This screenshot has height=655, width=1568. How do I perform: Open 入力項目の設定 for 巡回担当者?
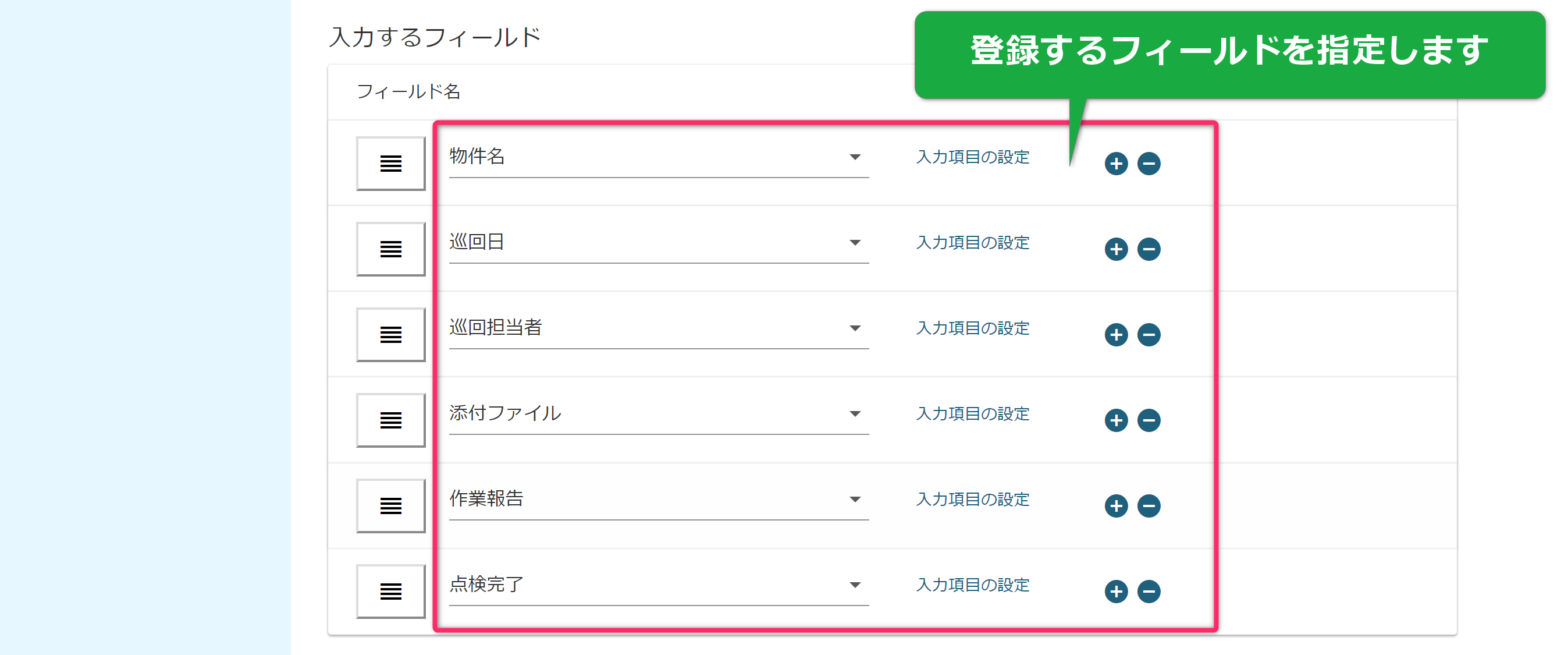(973, 328)
